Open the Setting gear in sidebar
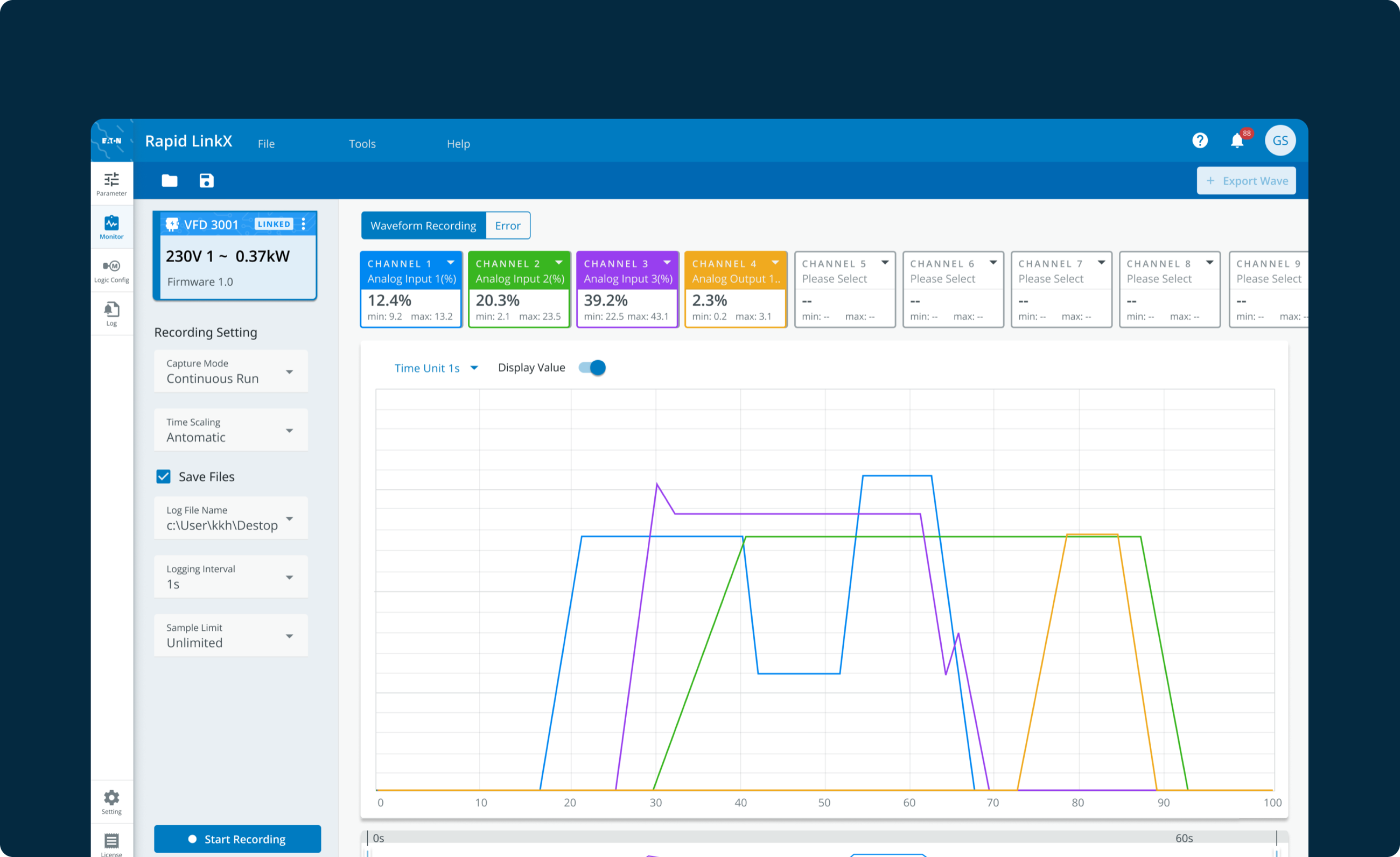Screen dimensions: 1400x857 (111, 802)
